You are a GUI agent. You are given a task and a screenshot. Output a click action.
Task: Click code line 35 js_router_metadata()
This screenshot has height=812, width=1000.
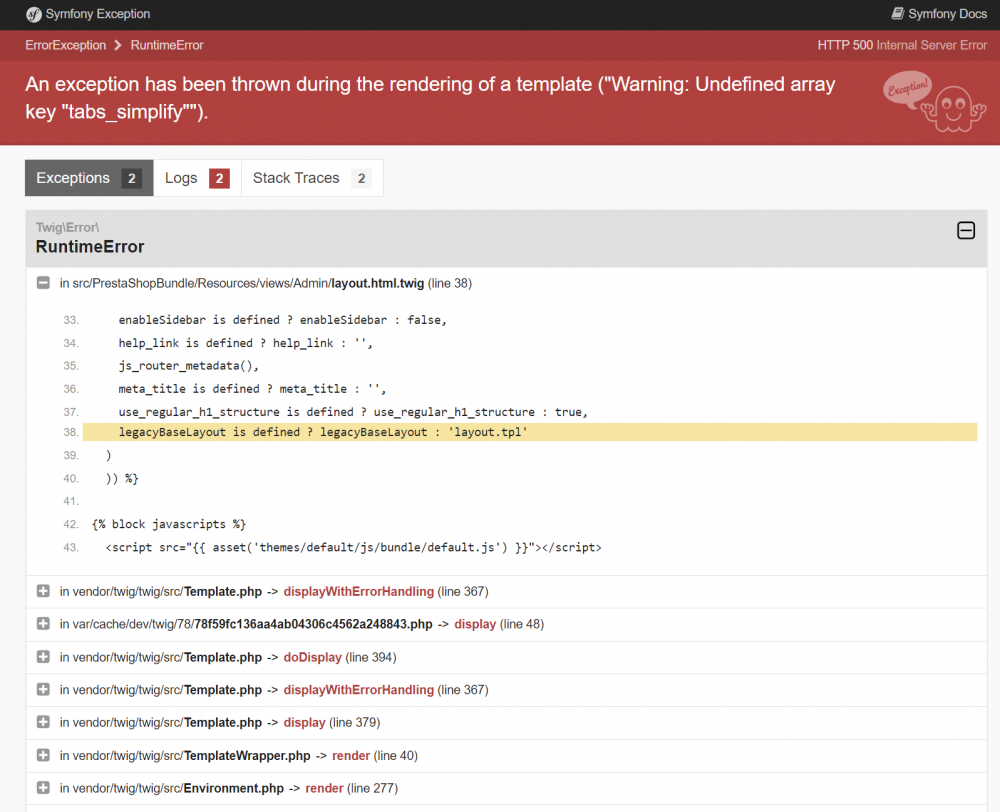click(189, 365)
